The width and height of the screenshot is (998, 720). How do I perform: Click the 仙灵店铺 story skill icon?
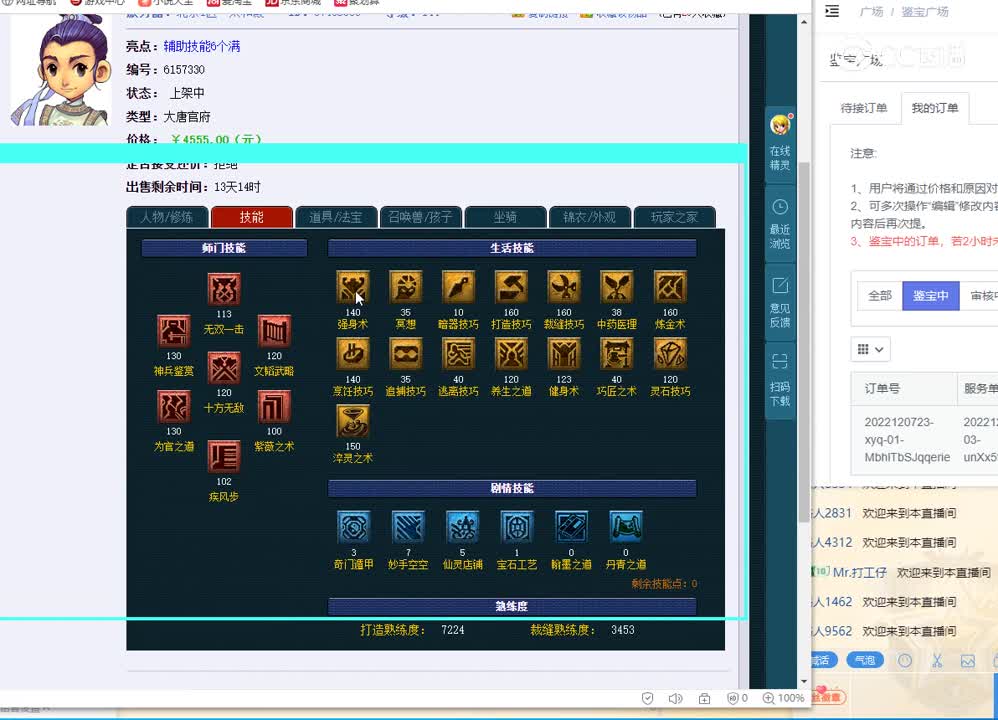(463, 527)
